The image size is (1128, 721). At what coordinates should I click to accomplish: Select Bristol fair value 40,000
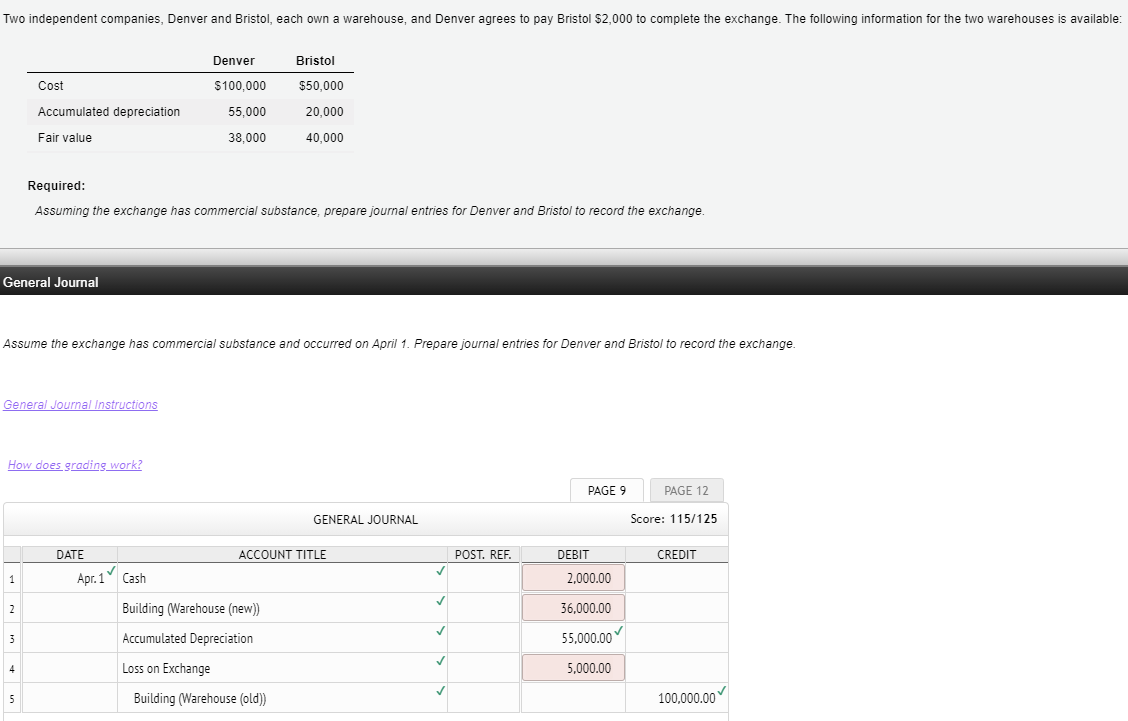324,137
